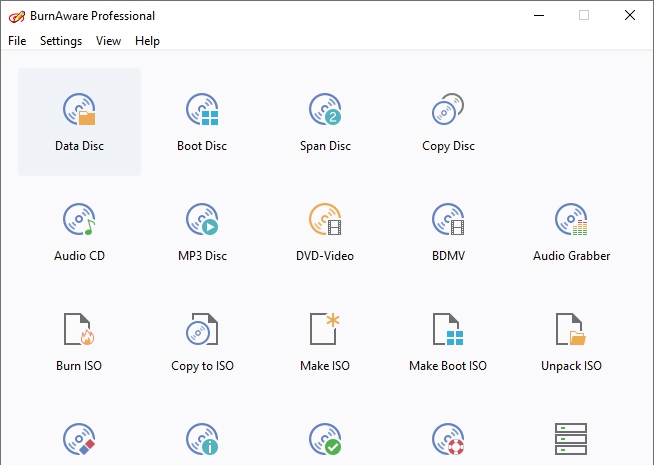Open the Copy to ISO tool
654x465 pixels.
click(x=202, y=342)
